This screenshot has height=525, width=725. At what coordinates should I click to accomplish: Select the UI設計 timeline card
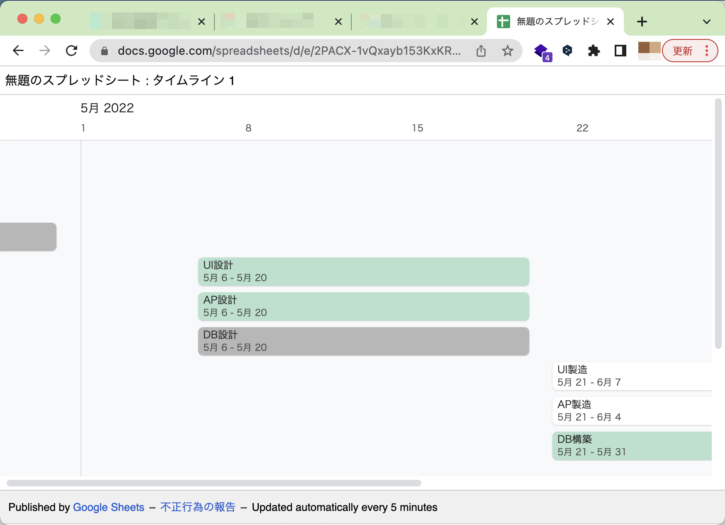click(x=363, y=272)
